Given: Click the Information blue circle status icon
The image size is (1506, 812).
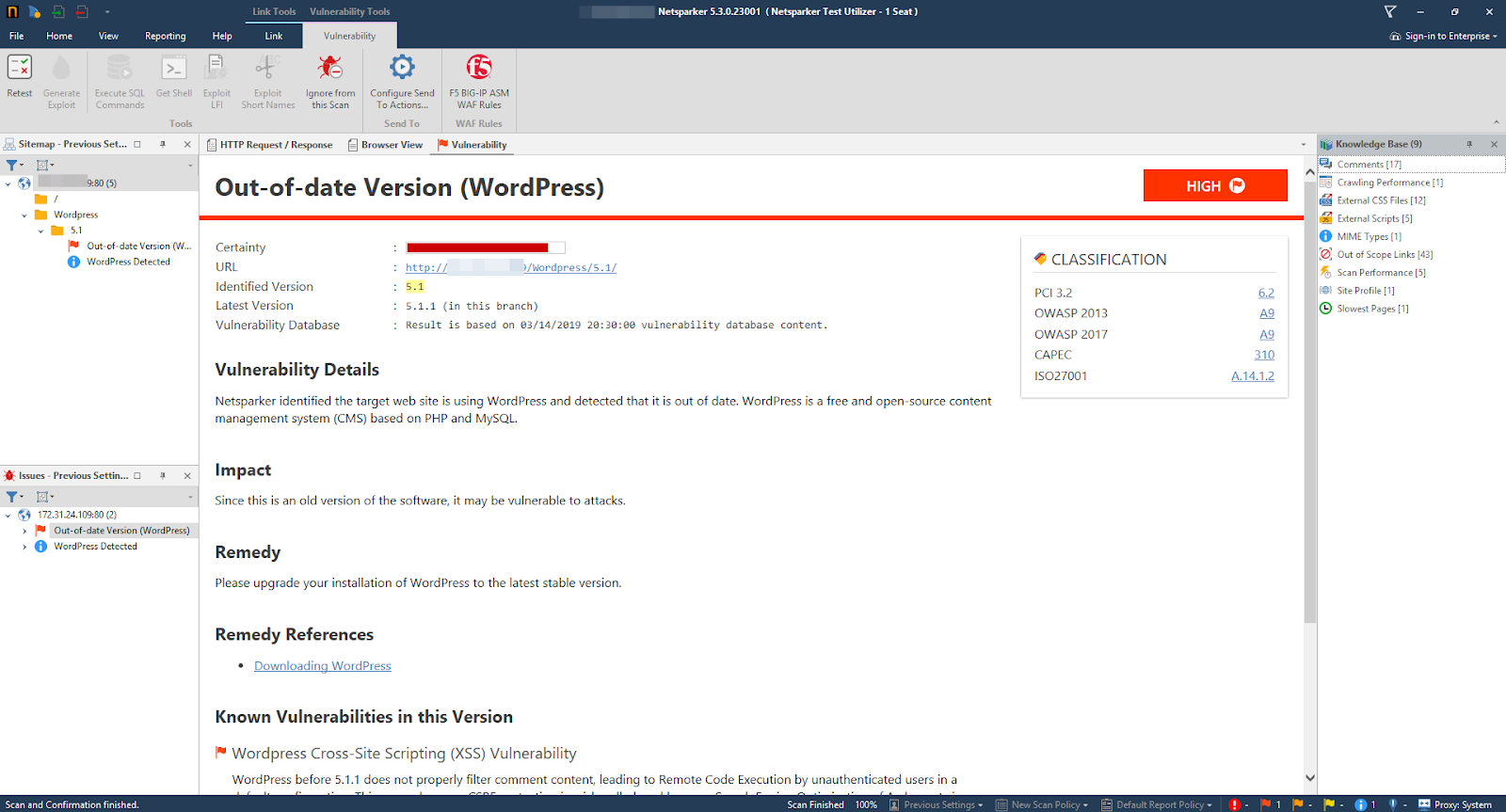Looking at the screenshot, I should pyautogui.click(x=1361, y=804).
